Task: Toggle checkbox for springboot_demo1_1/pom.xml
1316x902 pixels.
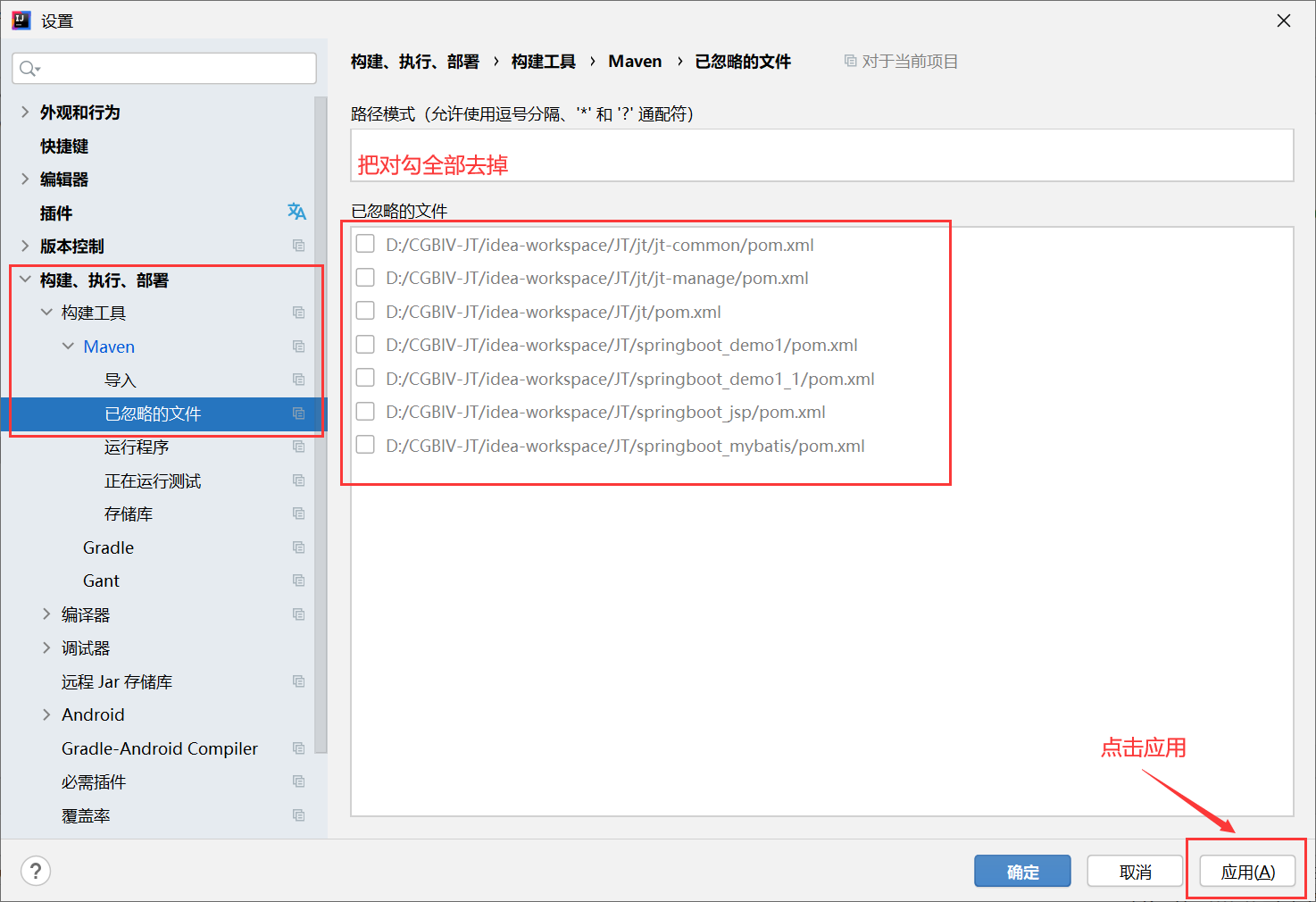Action: pyautogui.click(x=365, y=378)
